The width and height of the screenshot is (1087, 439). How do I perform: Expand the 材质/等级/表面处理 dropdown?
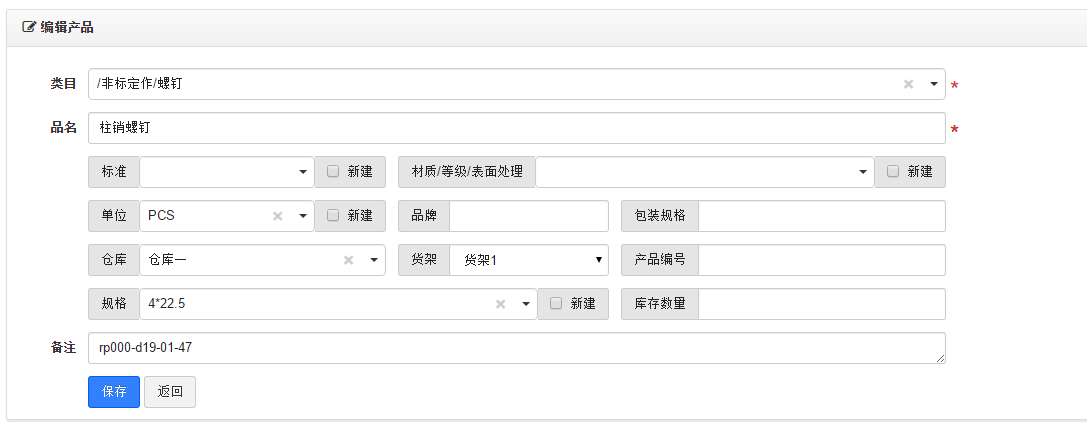click(x=862, y=172)
